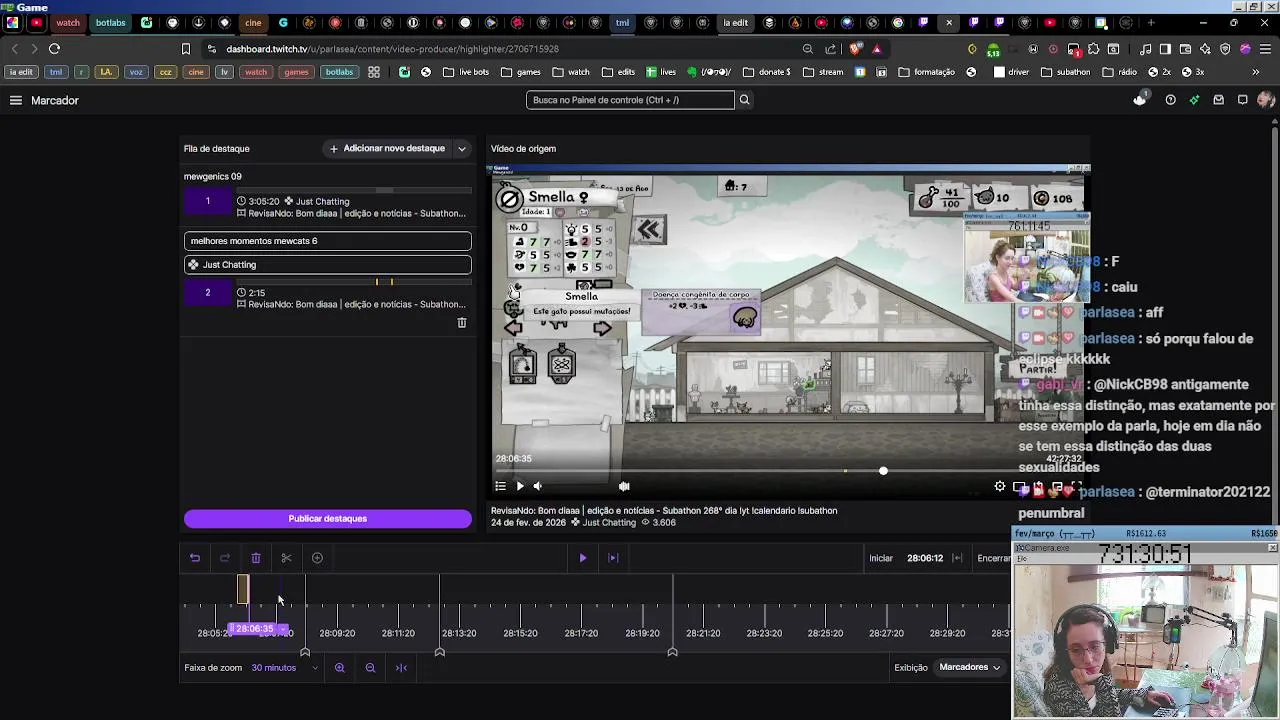Click the marker near 28:13:20

tap(439, 652)
